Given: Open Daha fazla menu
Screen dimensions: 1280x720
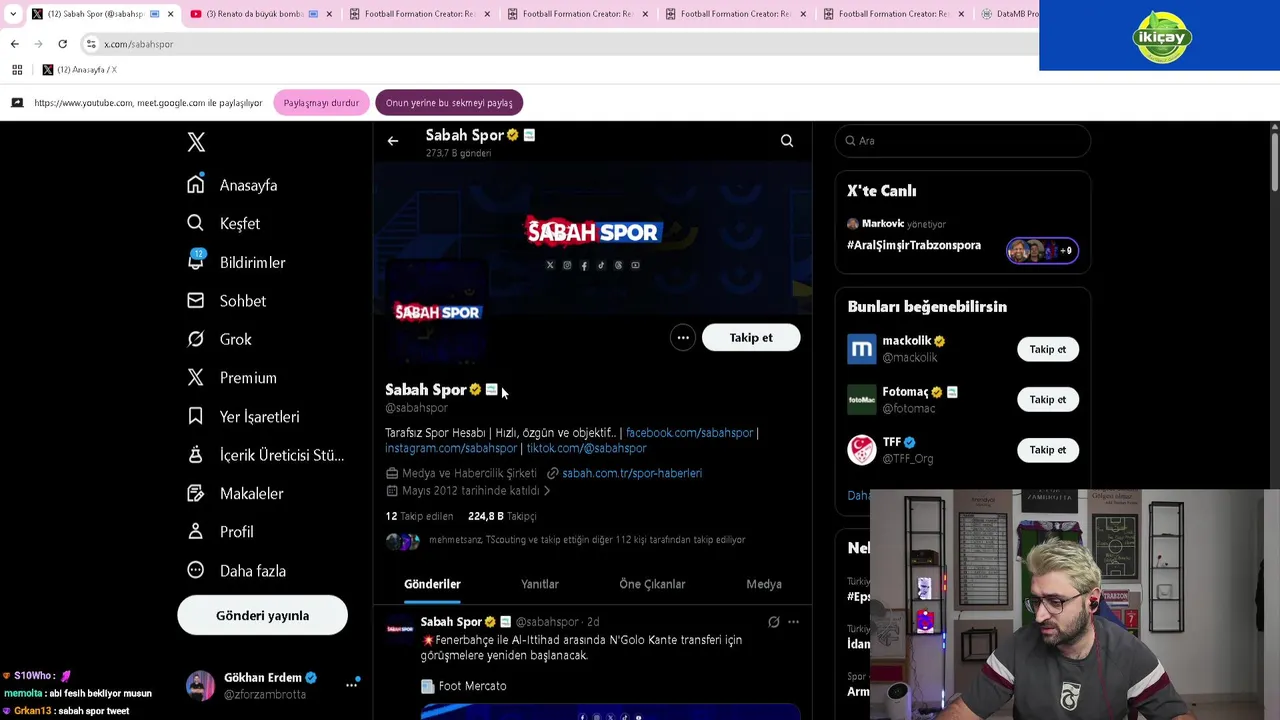Looking at the screenshot, I should [x=237, y=571].
